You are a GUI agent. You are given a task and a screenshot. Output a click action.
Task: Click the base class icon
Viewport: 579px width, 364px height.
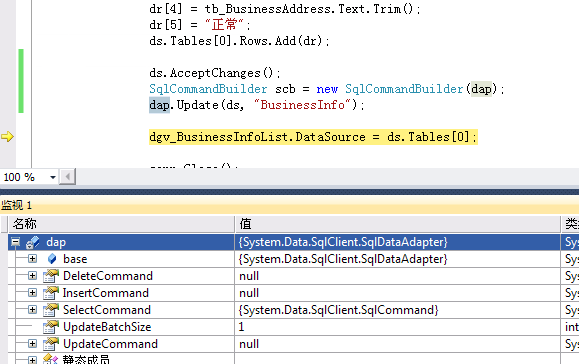[52, 259]
